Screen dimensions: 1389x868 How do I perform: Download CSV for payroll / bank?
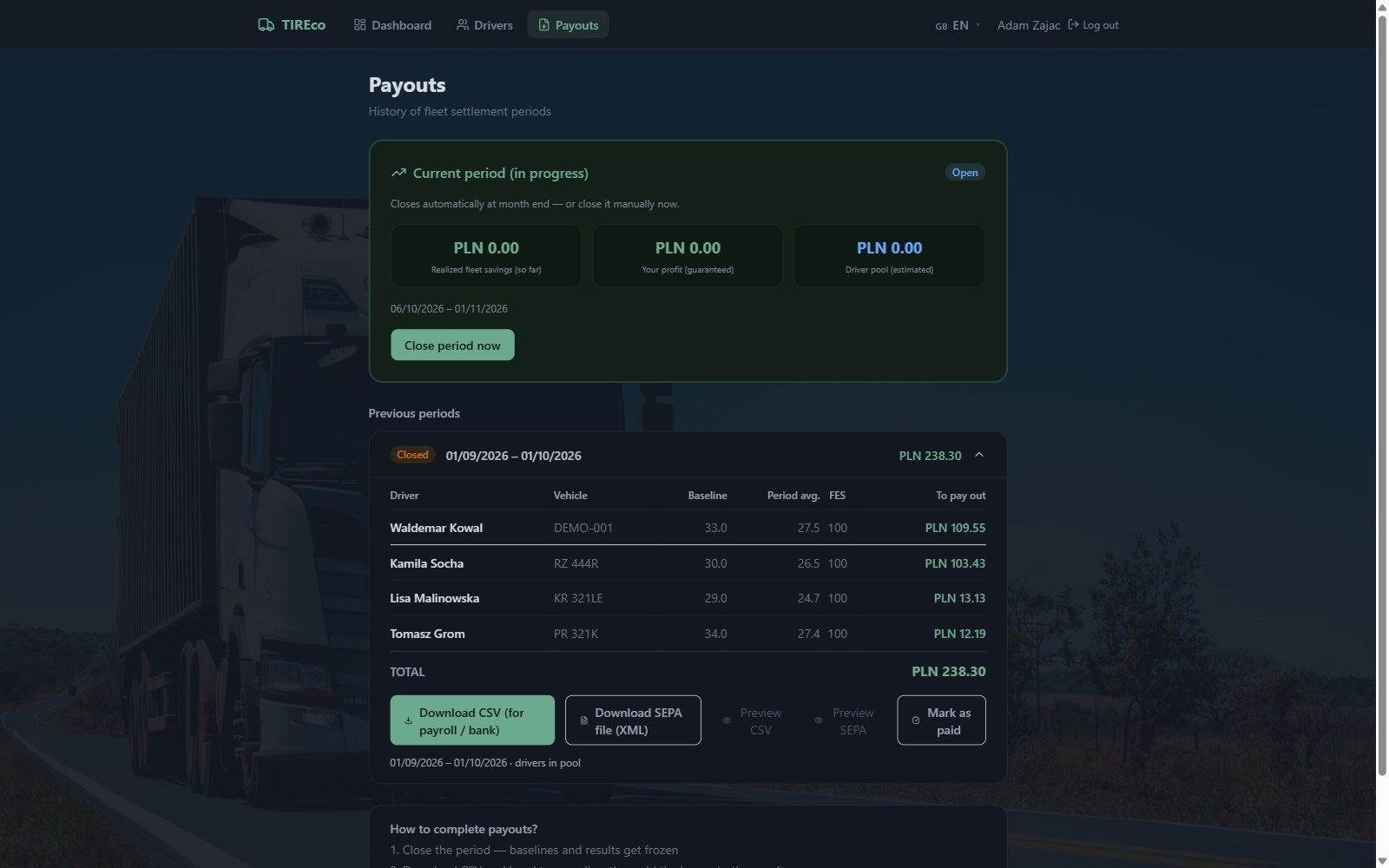click(472, 720)
